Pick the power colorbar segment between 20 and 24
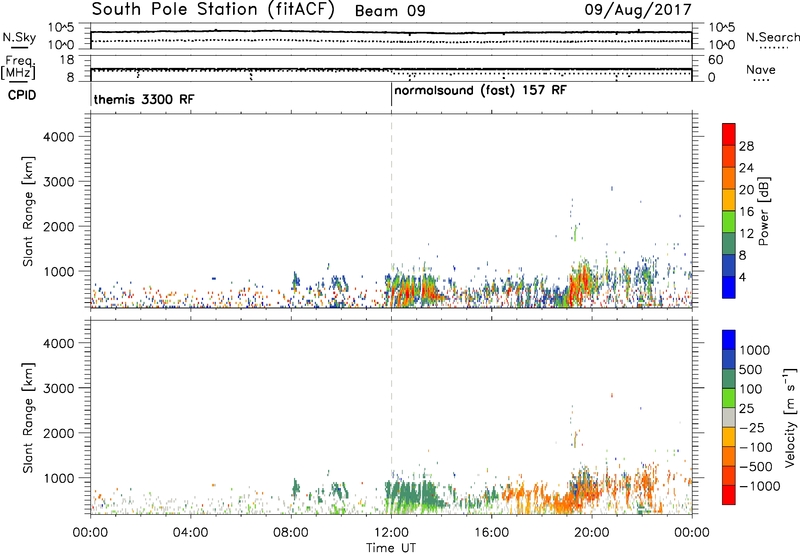 (729, 178)
